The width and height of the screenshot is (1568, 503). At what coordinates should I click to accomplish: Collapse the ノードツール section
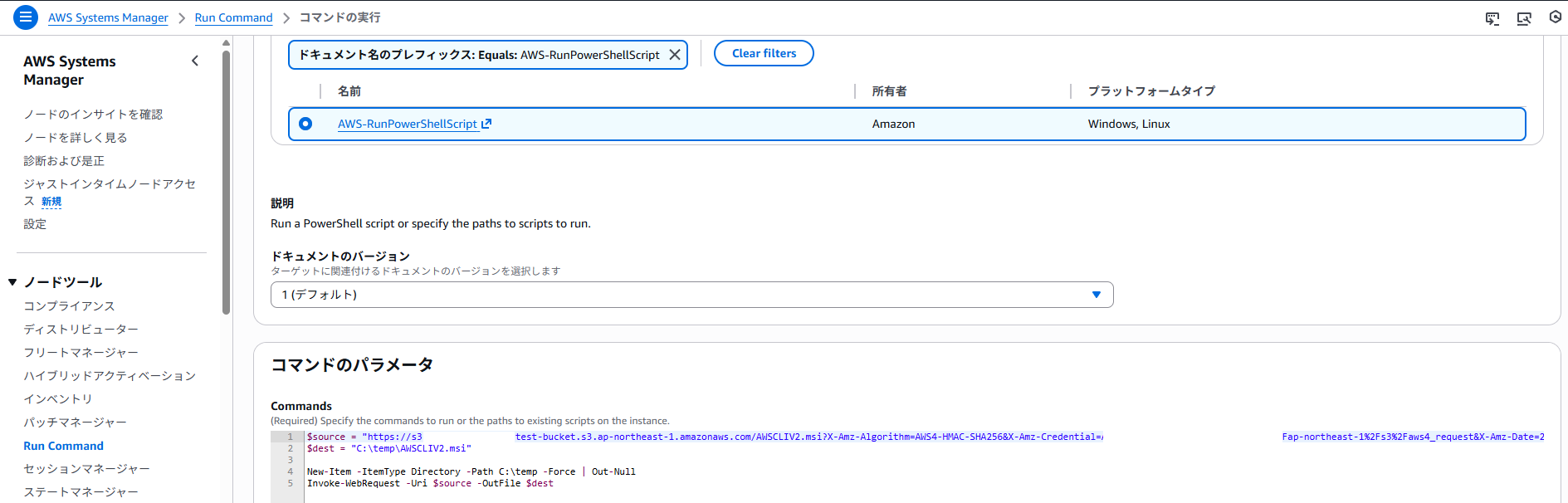point(12,282)
